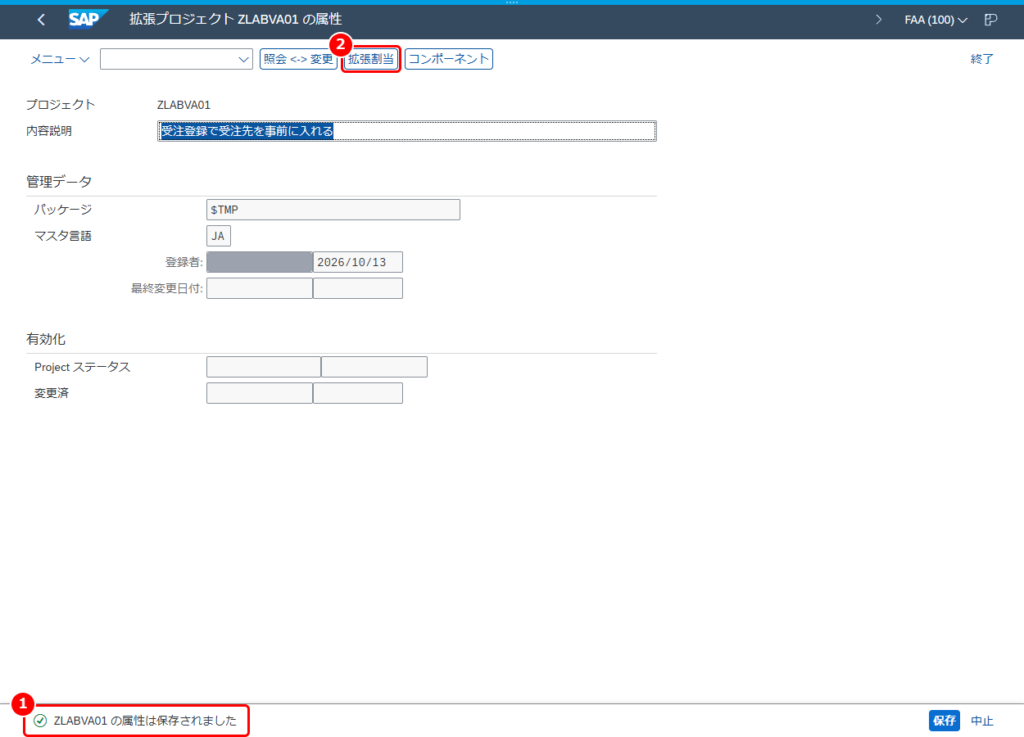Screen dimensions: 1024x737
Task: Open コンポーネント view
Action: pyautogui.click(x=449, y=59)
